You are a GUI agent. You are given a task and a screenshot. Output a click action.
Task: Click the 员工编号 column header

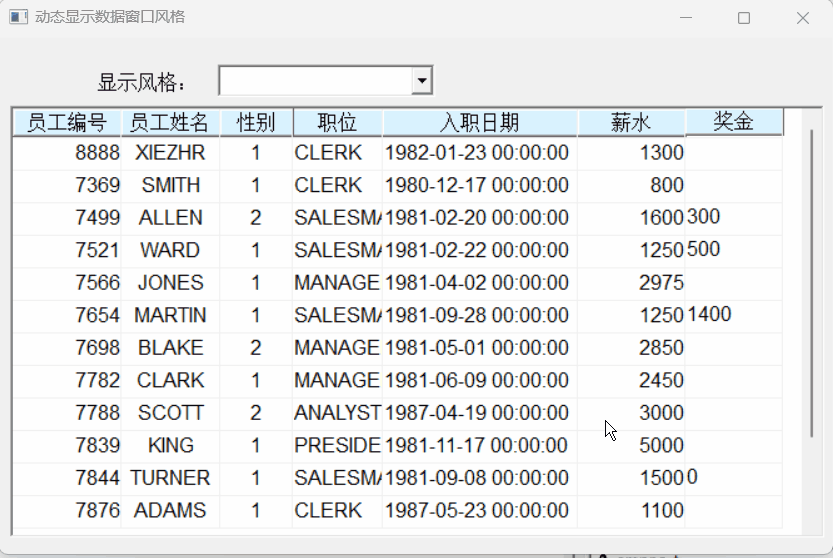(x=67, y=122)
